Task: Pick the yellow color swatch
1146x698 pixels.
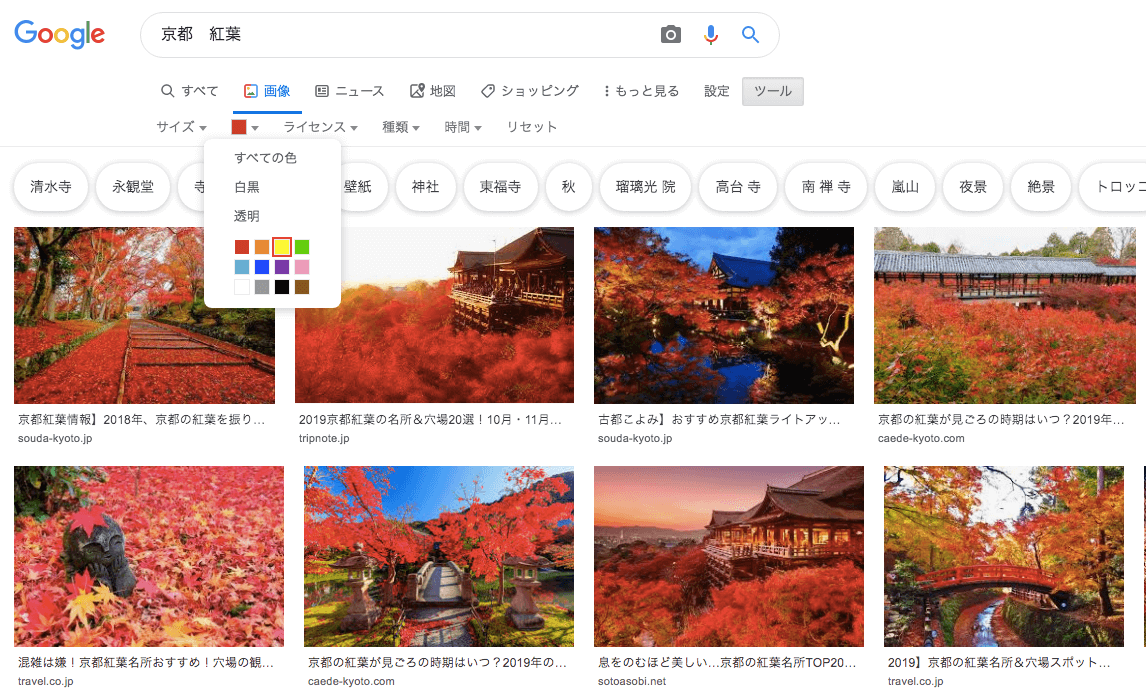Action: pos(281,247)
